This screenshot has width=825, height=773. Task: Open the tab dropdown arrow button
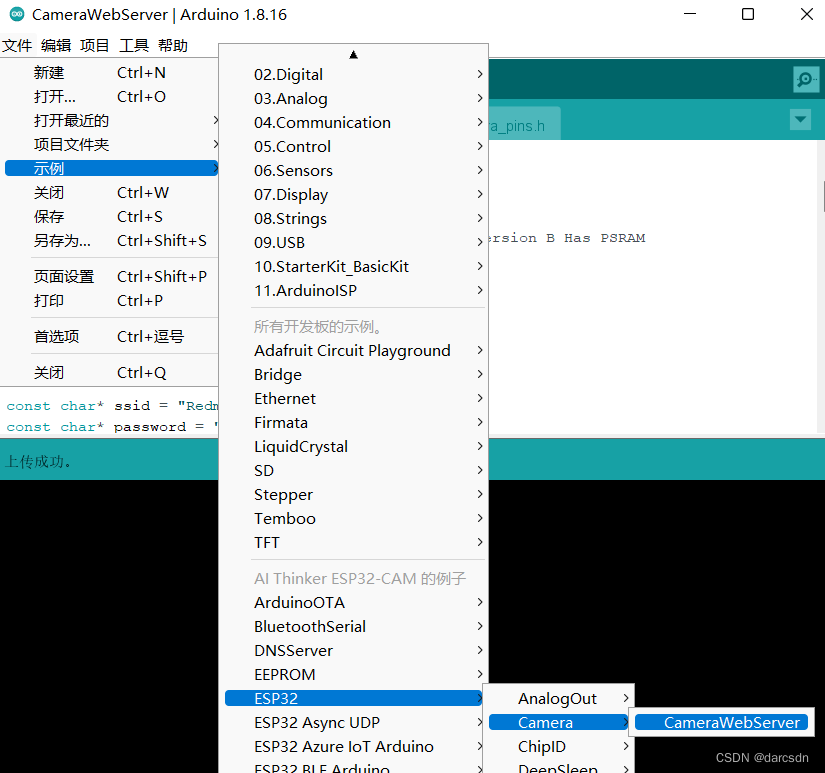pos(800,119)
